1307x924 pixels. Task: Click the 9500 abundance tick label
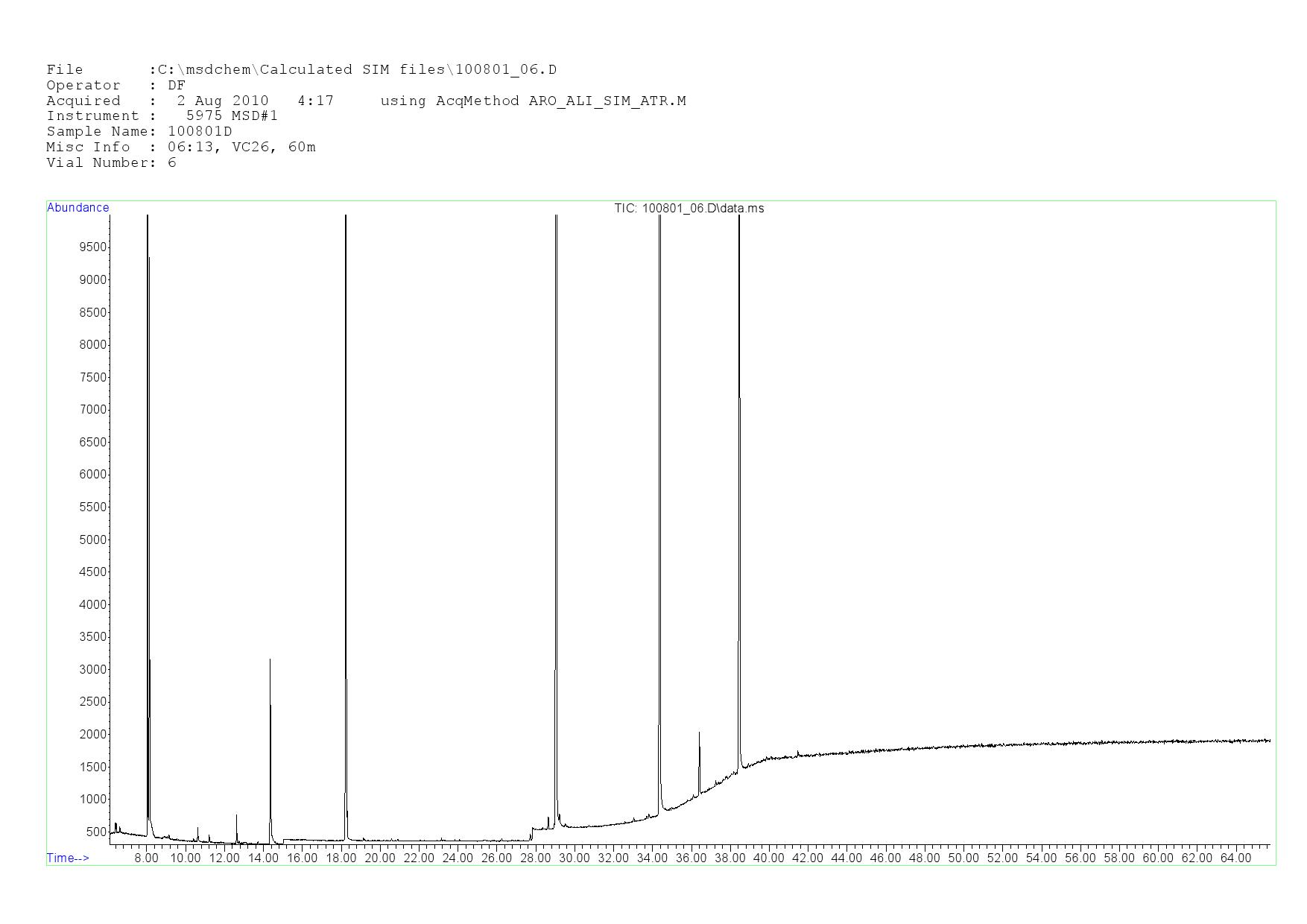coord(93,247)
